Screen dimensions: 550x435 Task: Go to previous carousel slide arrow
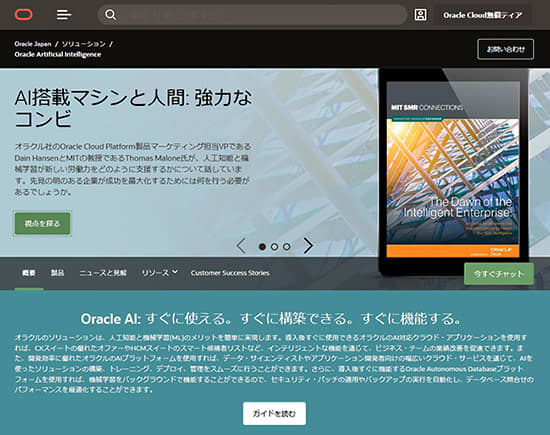click(241, 246)
